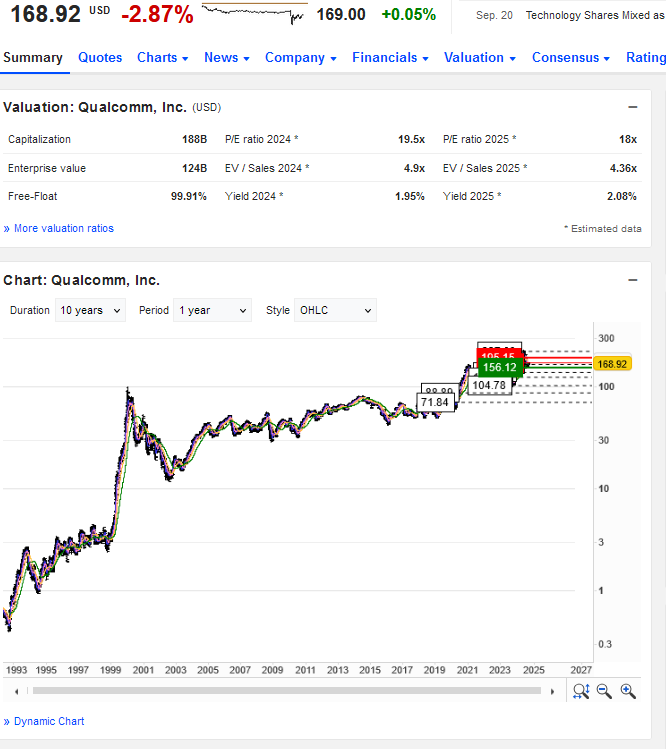Click the Sep. 20 news date
The image size is (666, 749).
click(x=494, y=15)
